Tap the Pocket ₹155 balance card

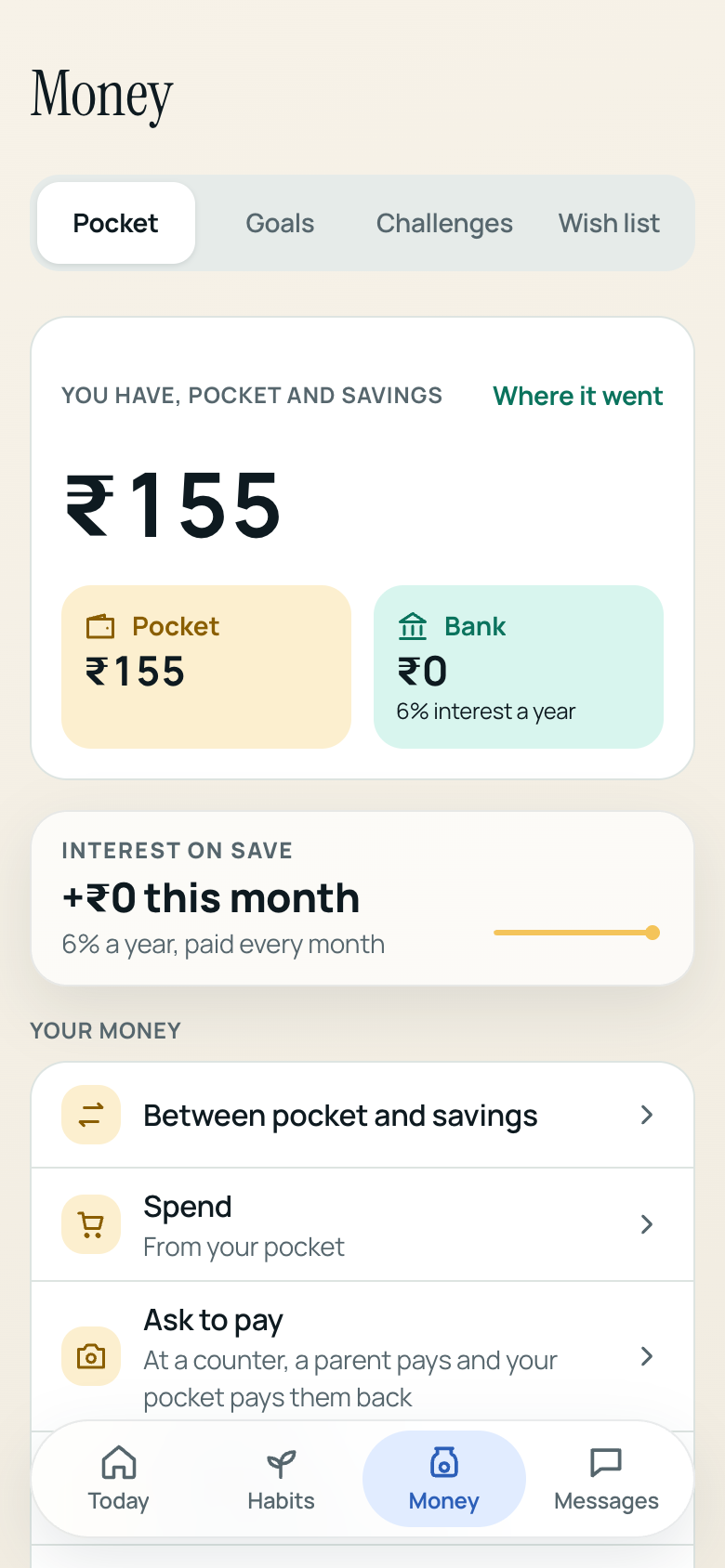pos(206,667)
